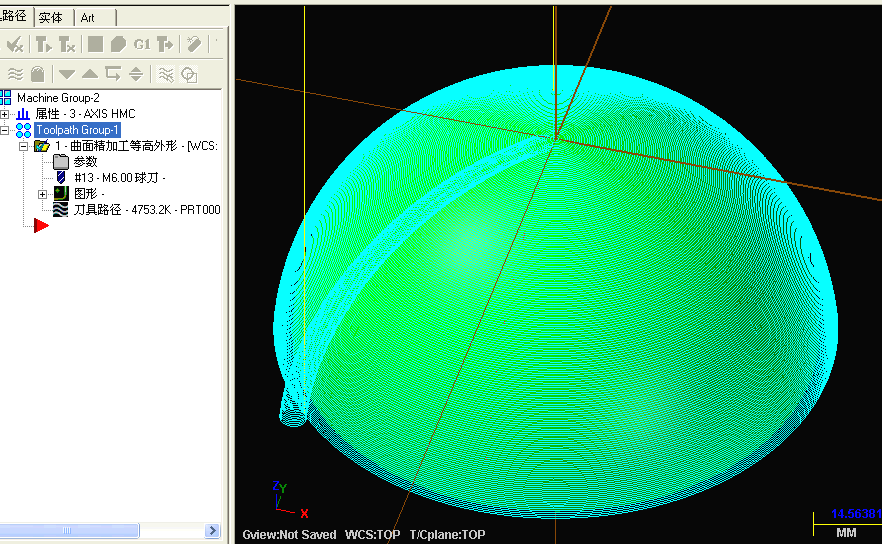The height and width of the screenshot is (544, 882).
Task: Toggle toolpath display wave icon
Action: coord(15,74)
